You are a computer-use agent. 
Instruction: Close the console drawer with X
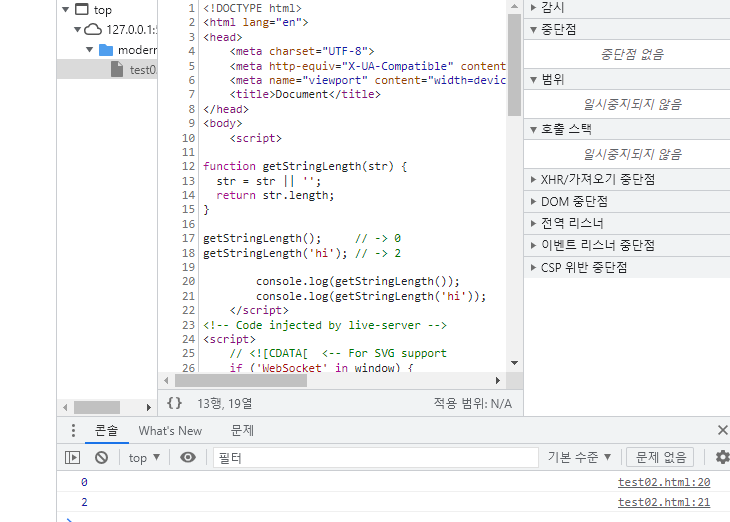click(723, 430)
